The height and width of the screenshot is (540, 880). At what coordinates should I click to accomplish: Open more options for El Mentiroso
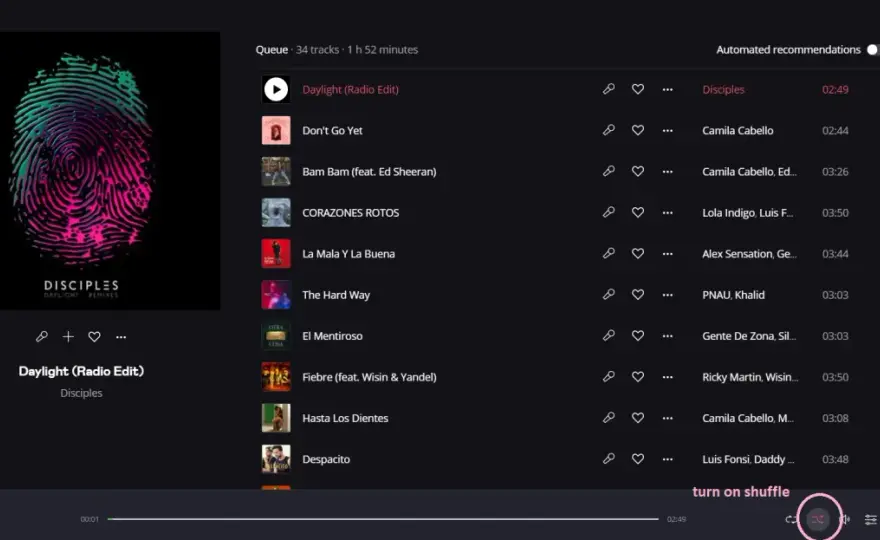tap(667, 336)
